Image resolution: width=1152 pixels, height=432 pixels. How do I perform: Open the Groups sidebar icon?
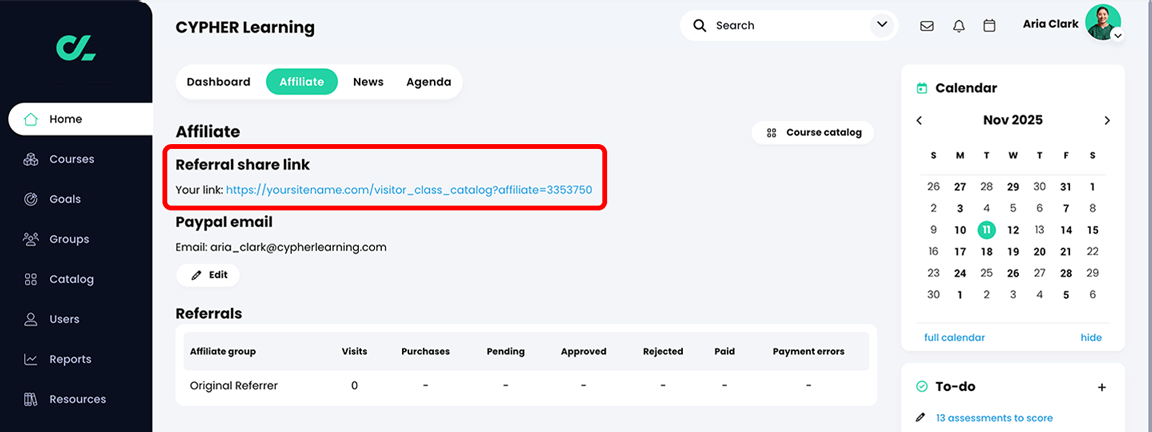31,240
